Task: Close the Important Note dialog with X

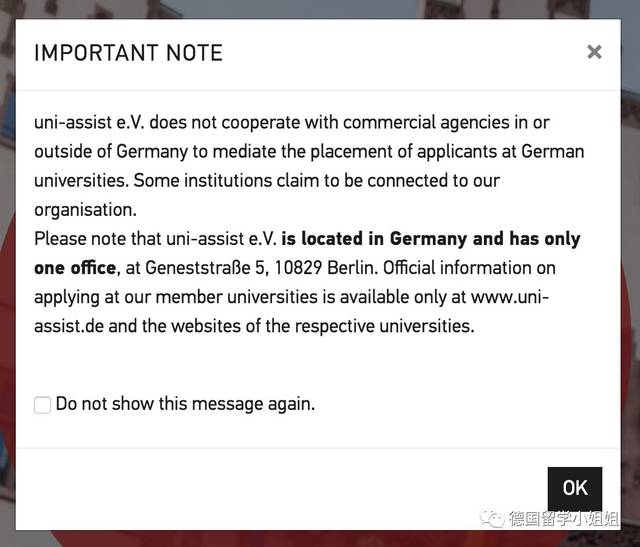Action: tap(594, 52)
